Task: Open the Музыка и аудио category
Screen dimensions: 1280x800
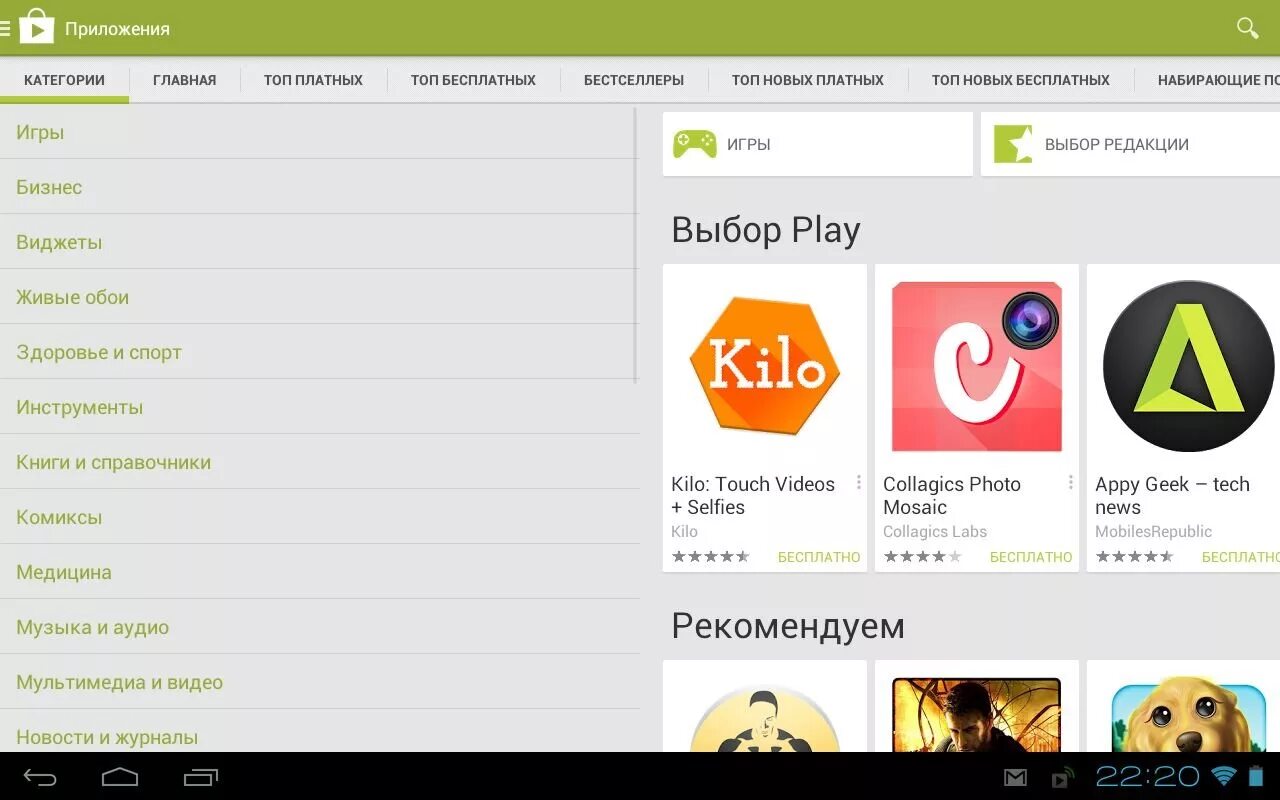Action: [x=318, y=627]
